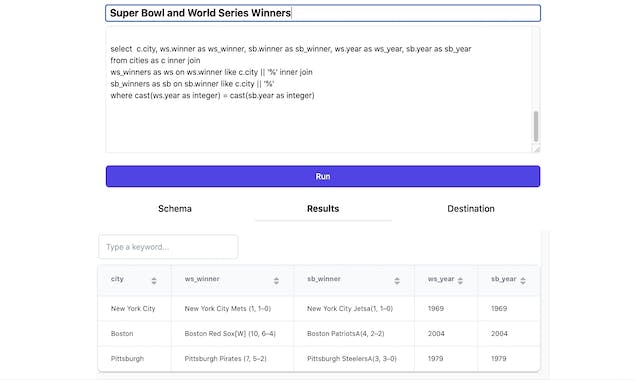Click inside the SQL query editor
This screenshot has width=635, height=380.
319,90
